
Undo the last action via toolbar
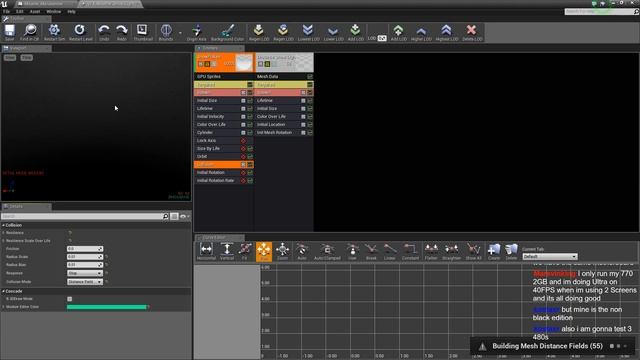(104, 32)
